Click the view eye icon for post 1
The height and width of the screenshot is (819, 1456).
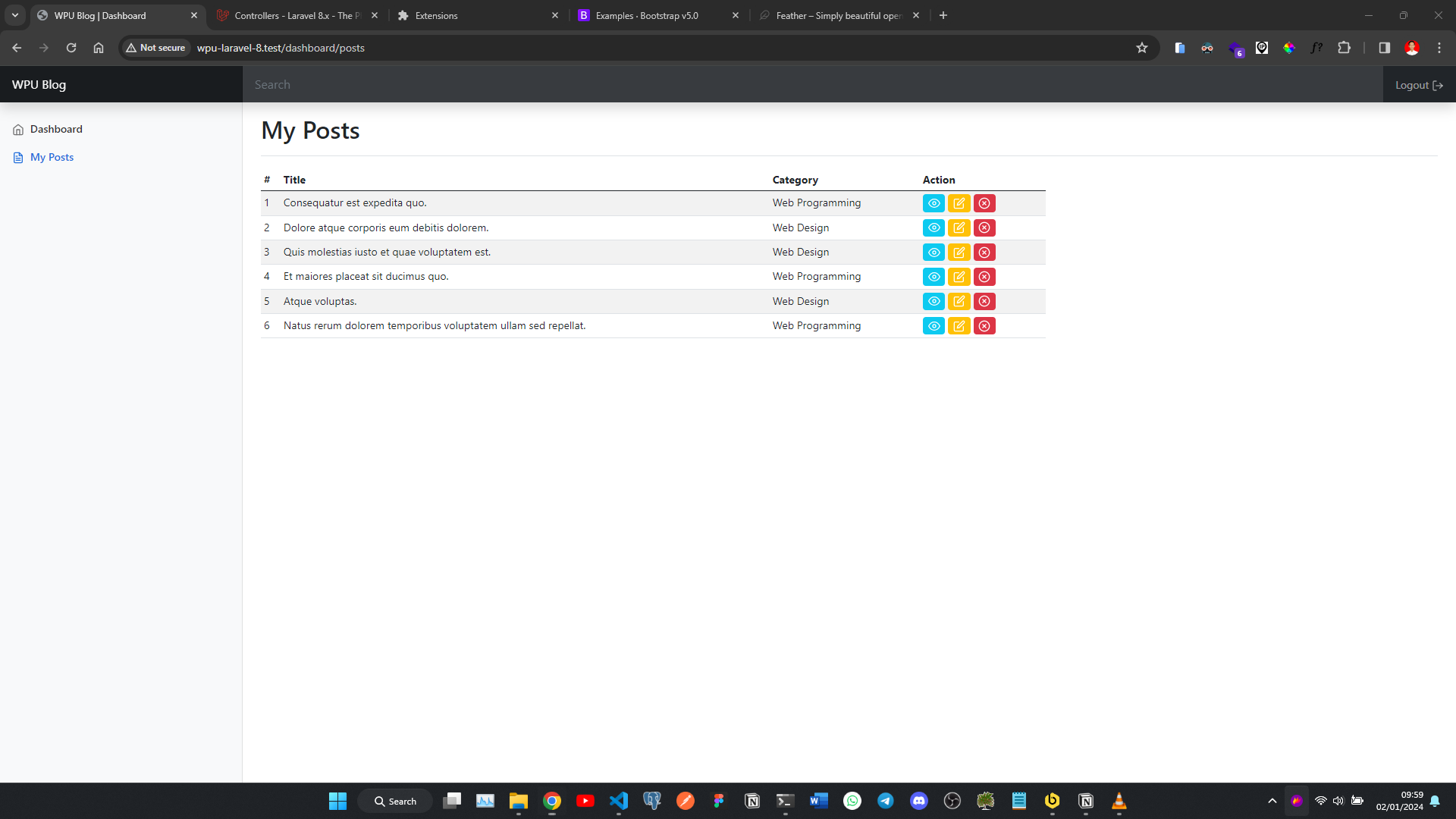[x=933, y=203]
